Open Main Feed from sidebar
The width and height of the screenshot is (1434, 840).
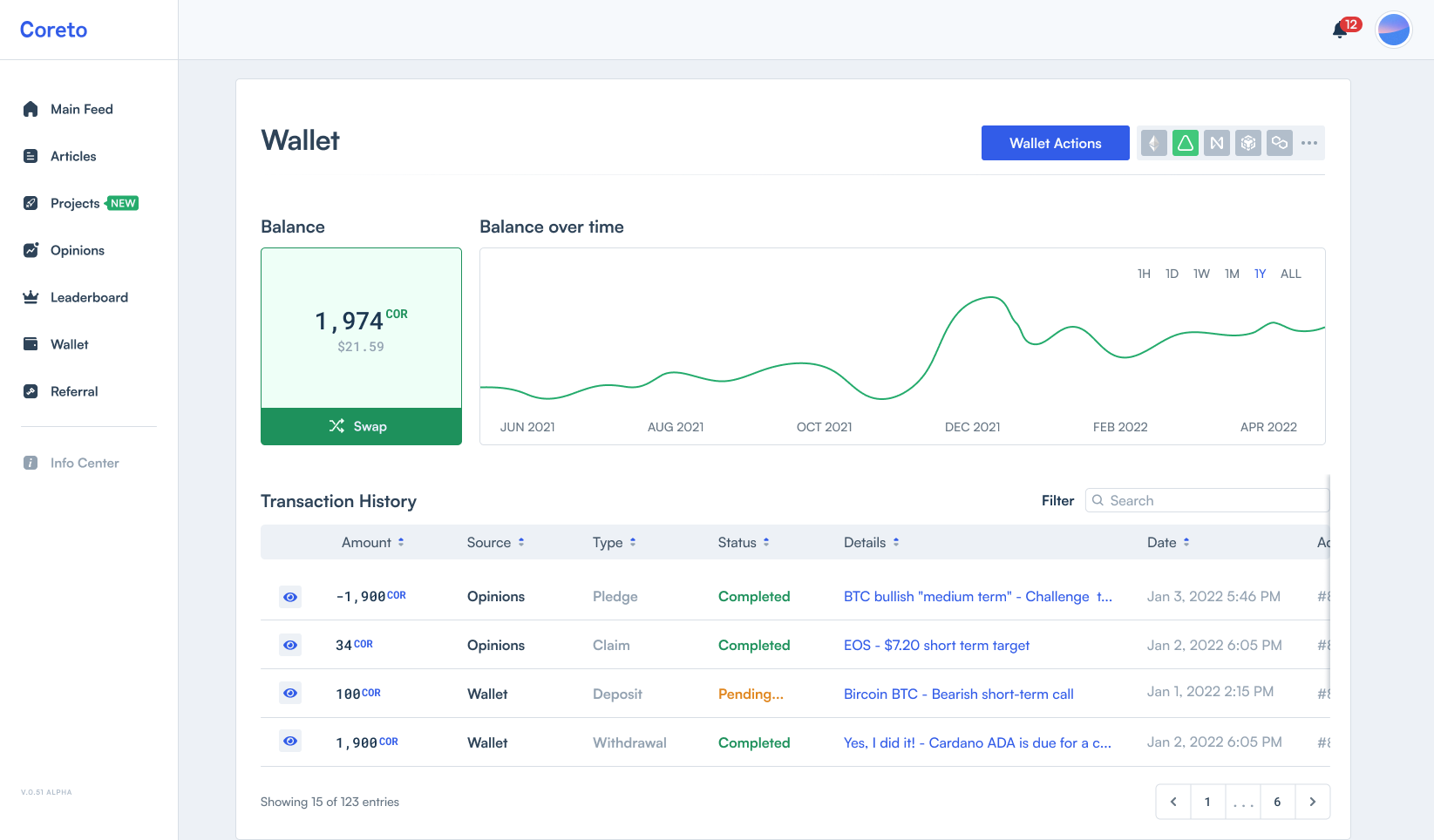tap(82, 109)
